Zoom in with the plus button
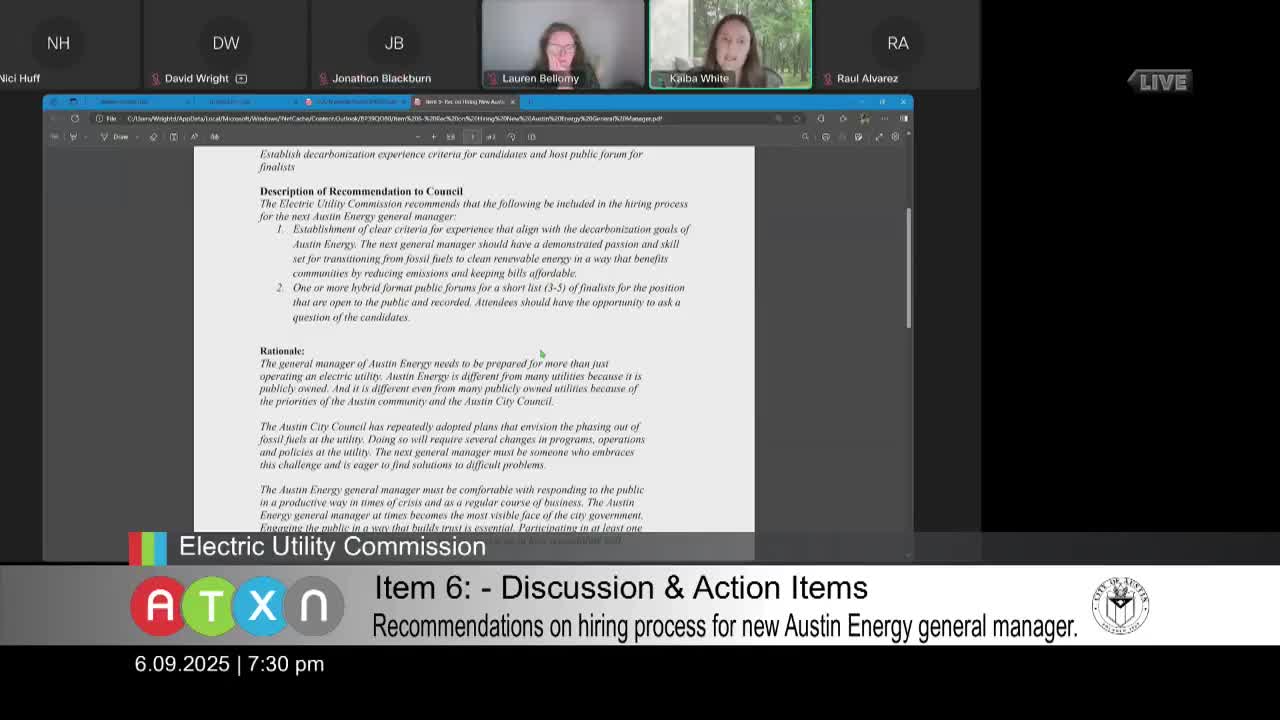This screenshot has height=720, width=1280. click(x=434, y=137)
